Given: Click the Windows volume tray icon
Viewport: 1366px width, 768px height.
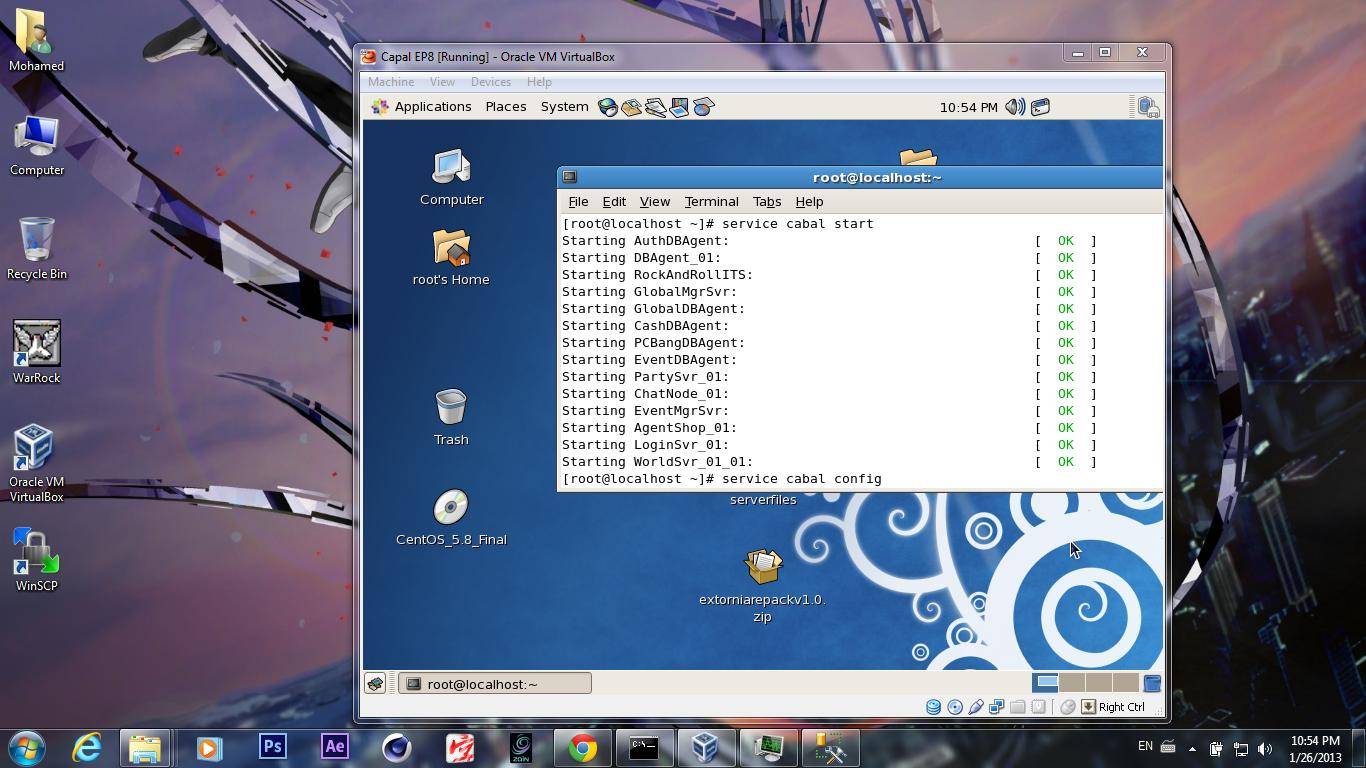Looking at the screenshot, I should (x=1265, y=748).
